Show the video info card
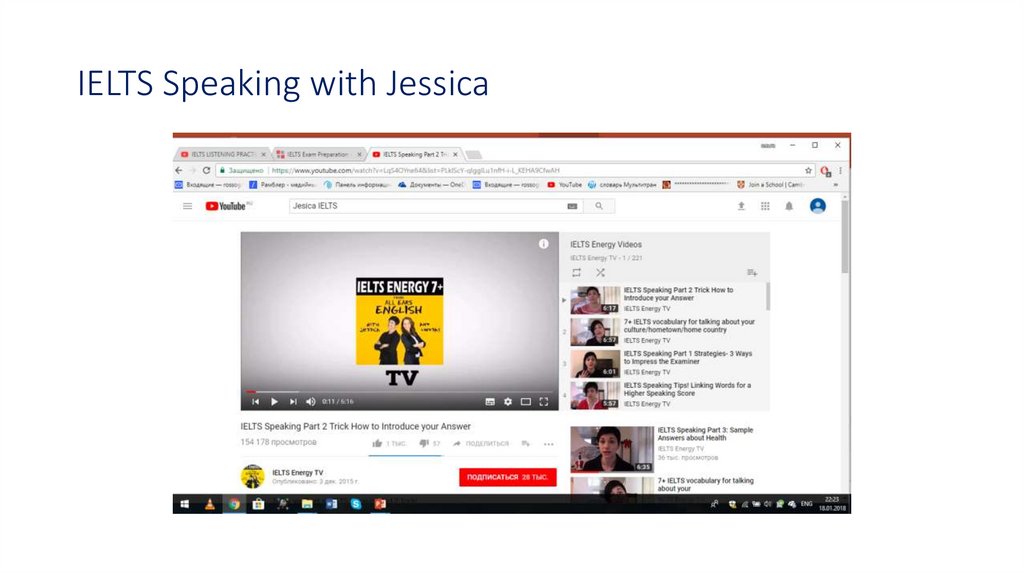The image size is (1024, 574). click(543, 243)
